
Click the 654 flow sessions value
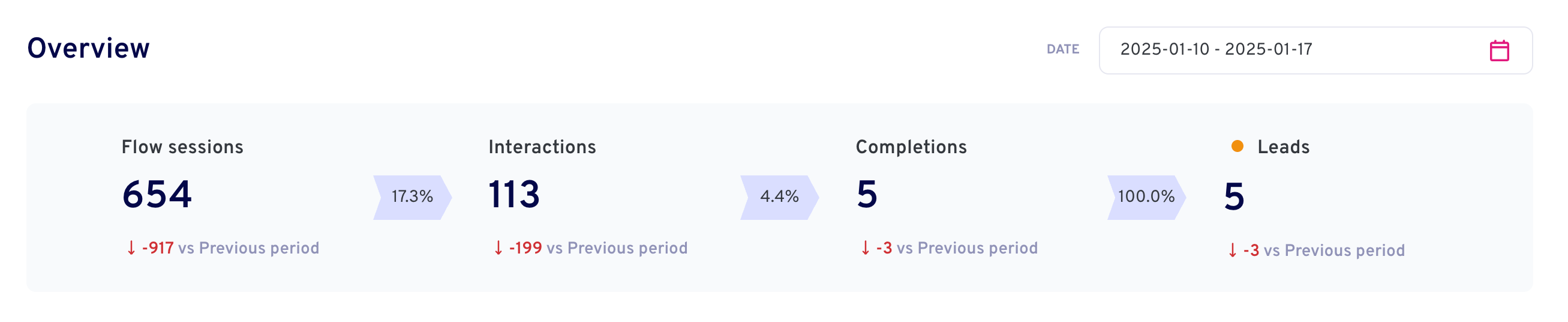click(x=157, y=195)
